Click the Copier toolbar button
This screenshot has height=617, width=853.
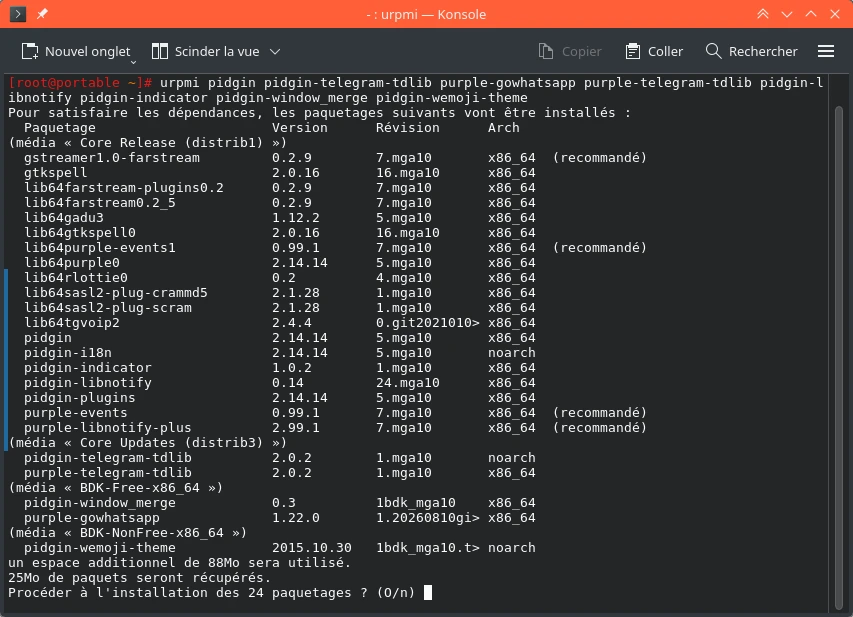pyautogui.click(x=570, y=52)
